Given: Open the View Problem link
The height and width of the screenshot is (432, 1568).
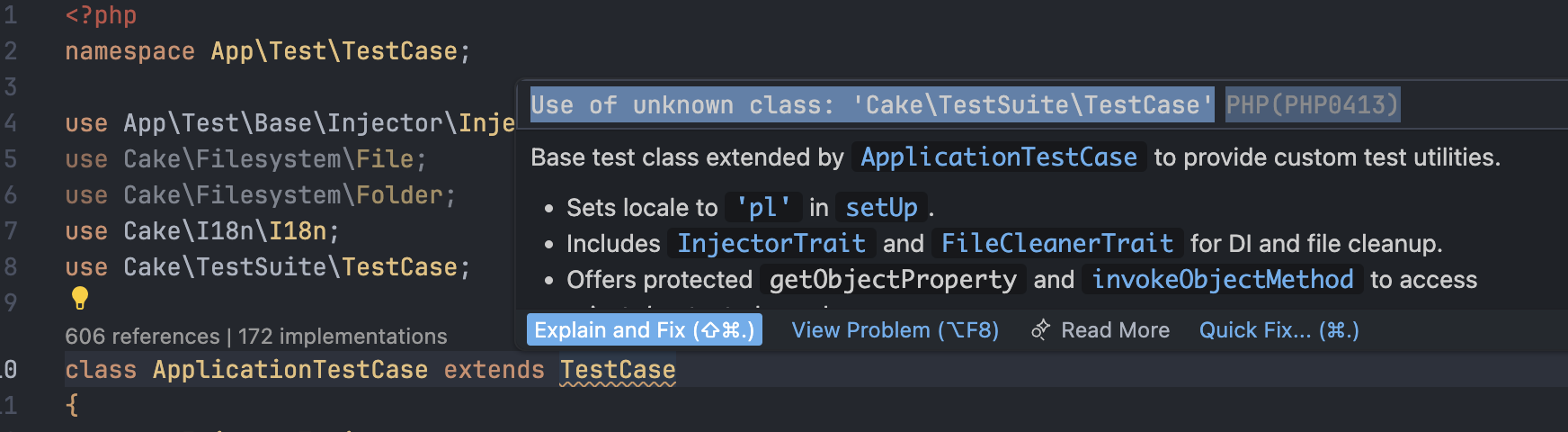Looking at the screenshot, I should point(895,330).
